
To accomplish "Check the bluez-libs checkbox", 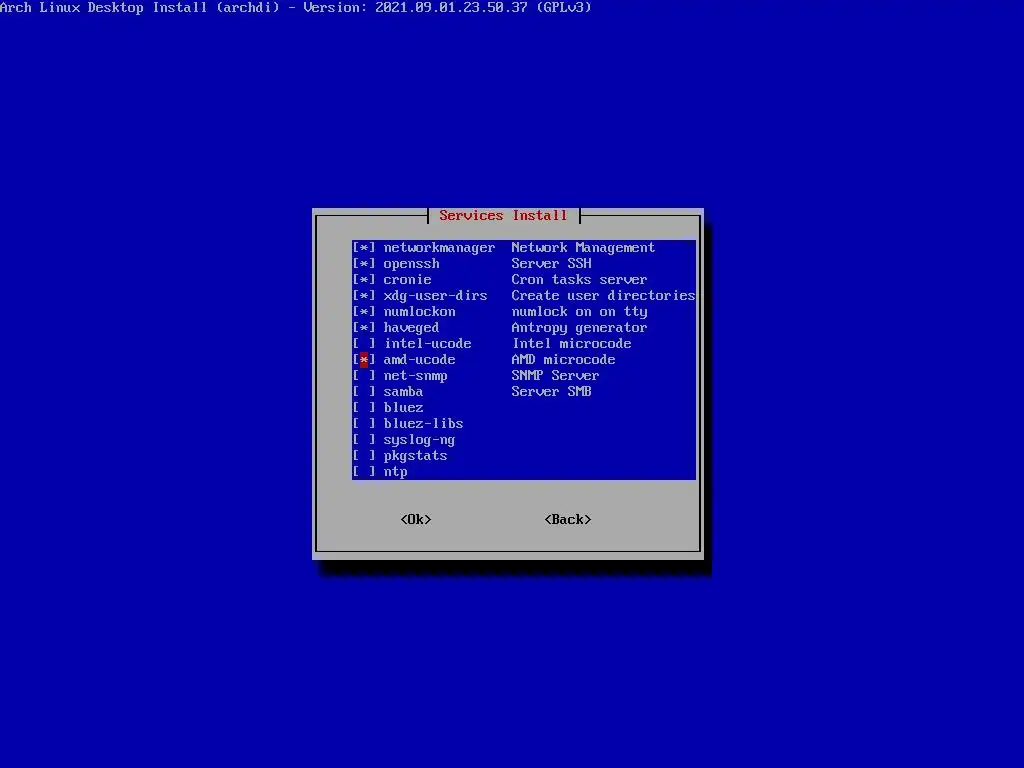I will coord(364,424).
